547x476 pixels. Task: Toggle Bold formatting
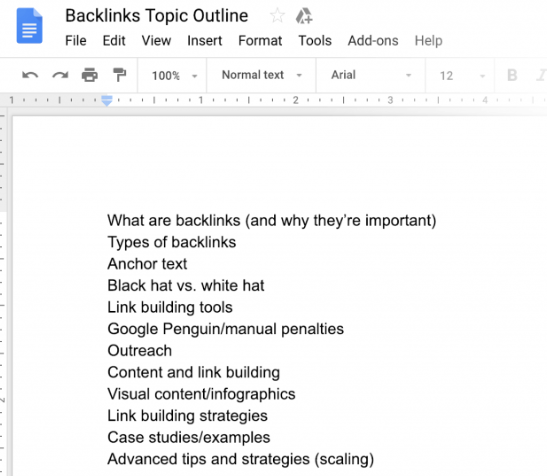coord(512,75)
